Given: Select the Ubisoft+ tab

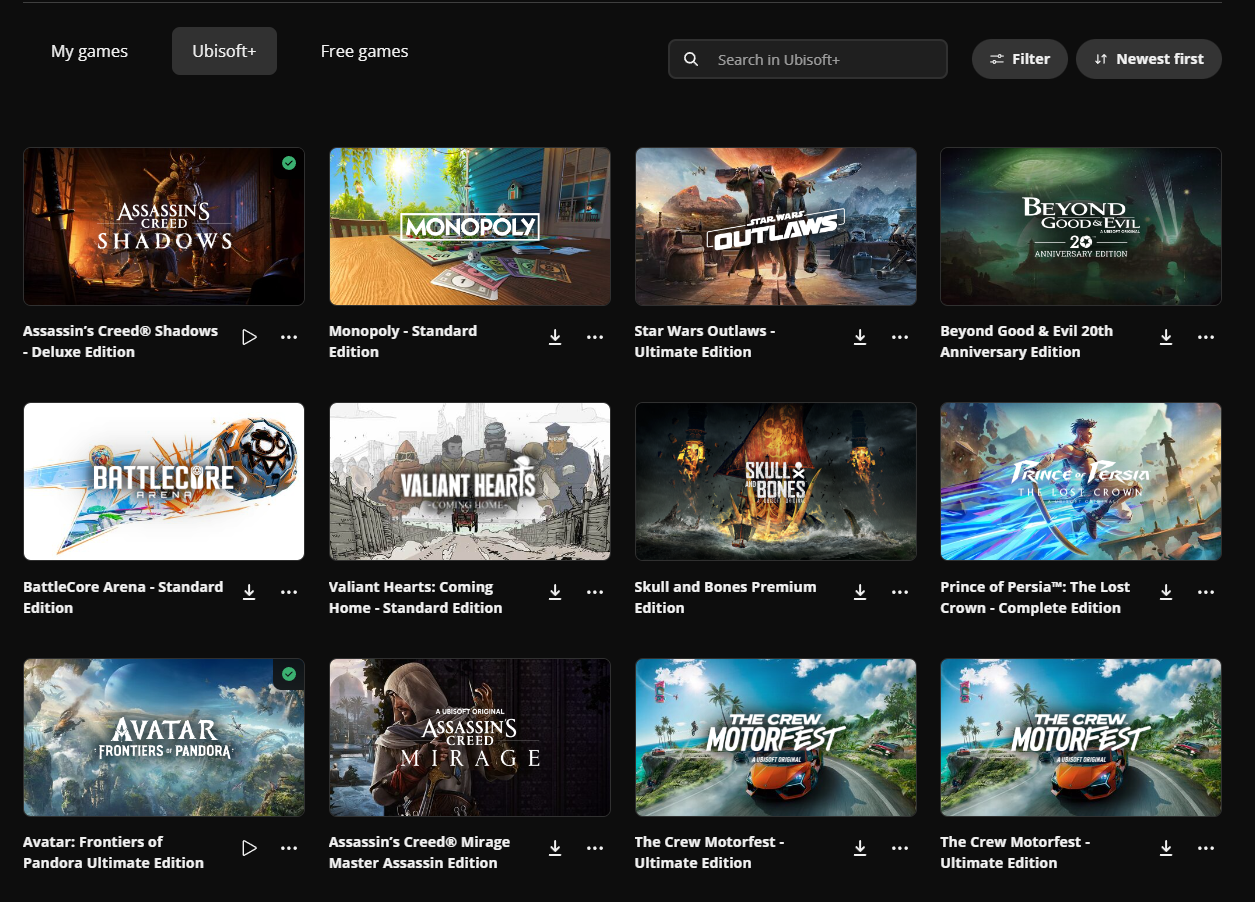Looking at the screenshot, I should pos(224,51).
